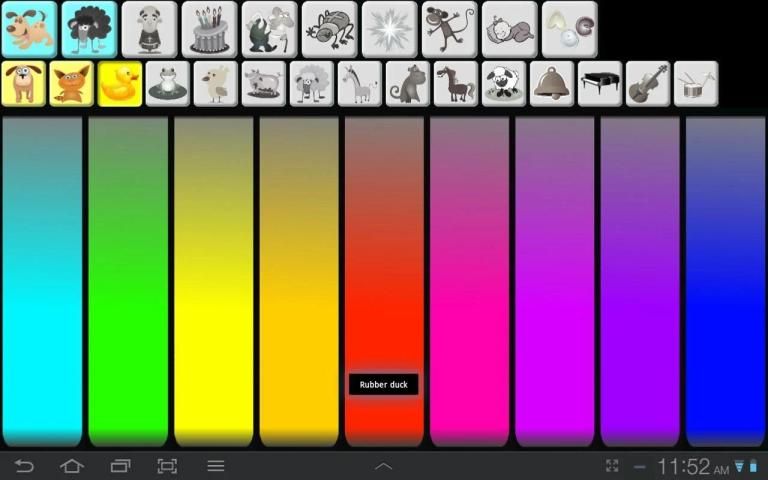Expand the bottom bar up-chevron

[x=384, y=466]
